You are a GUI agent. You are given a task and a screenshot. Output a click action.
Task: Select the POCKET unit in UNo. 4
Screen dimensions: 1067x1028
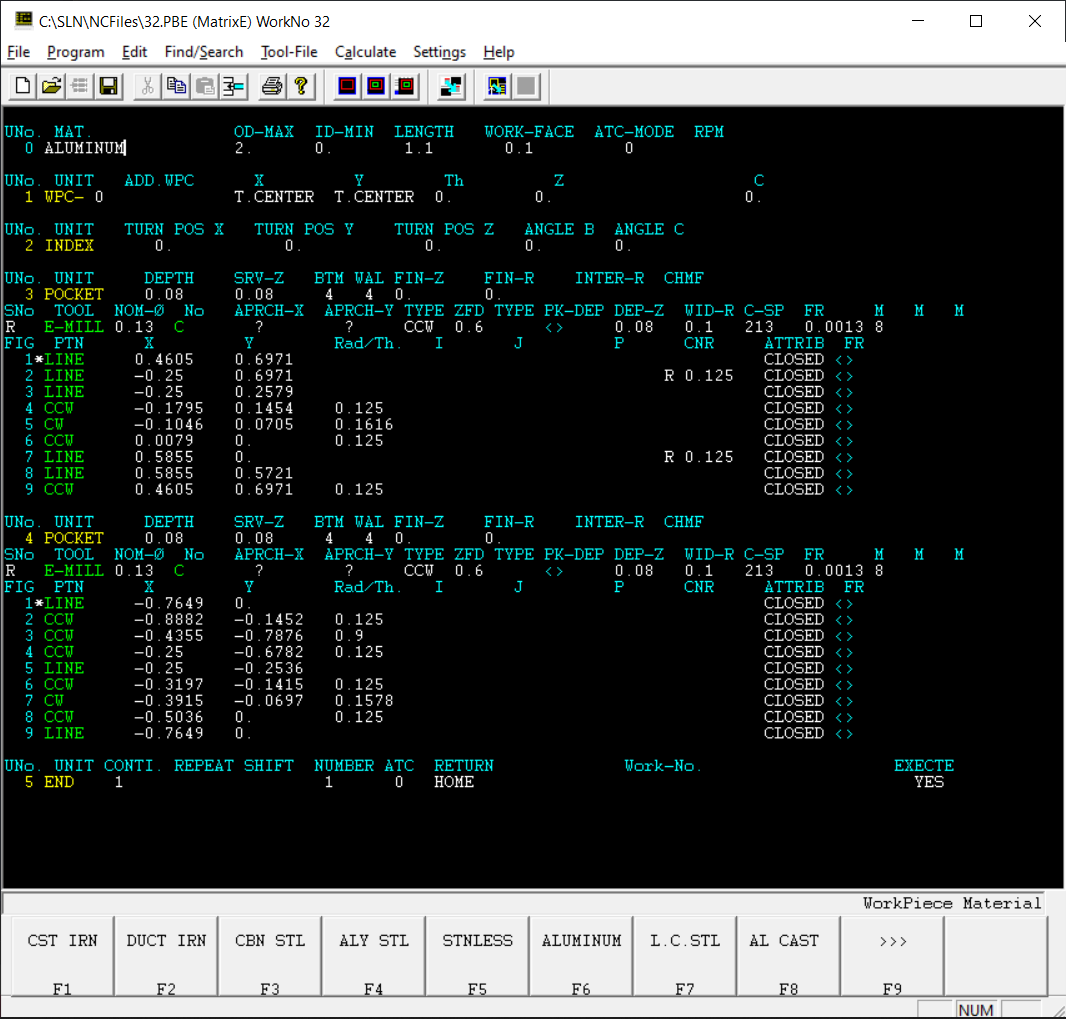(x=73, y=538)
